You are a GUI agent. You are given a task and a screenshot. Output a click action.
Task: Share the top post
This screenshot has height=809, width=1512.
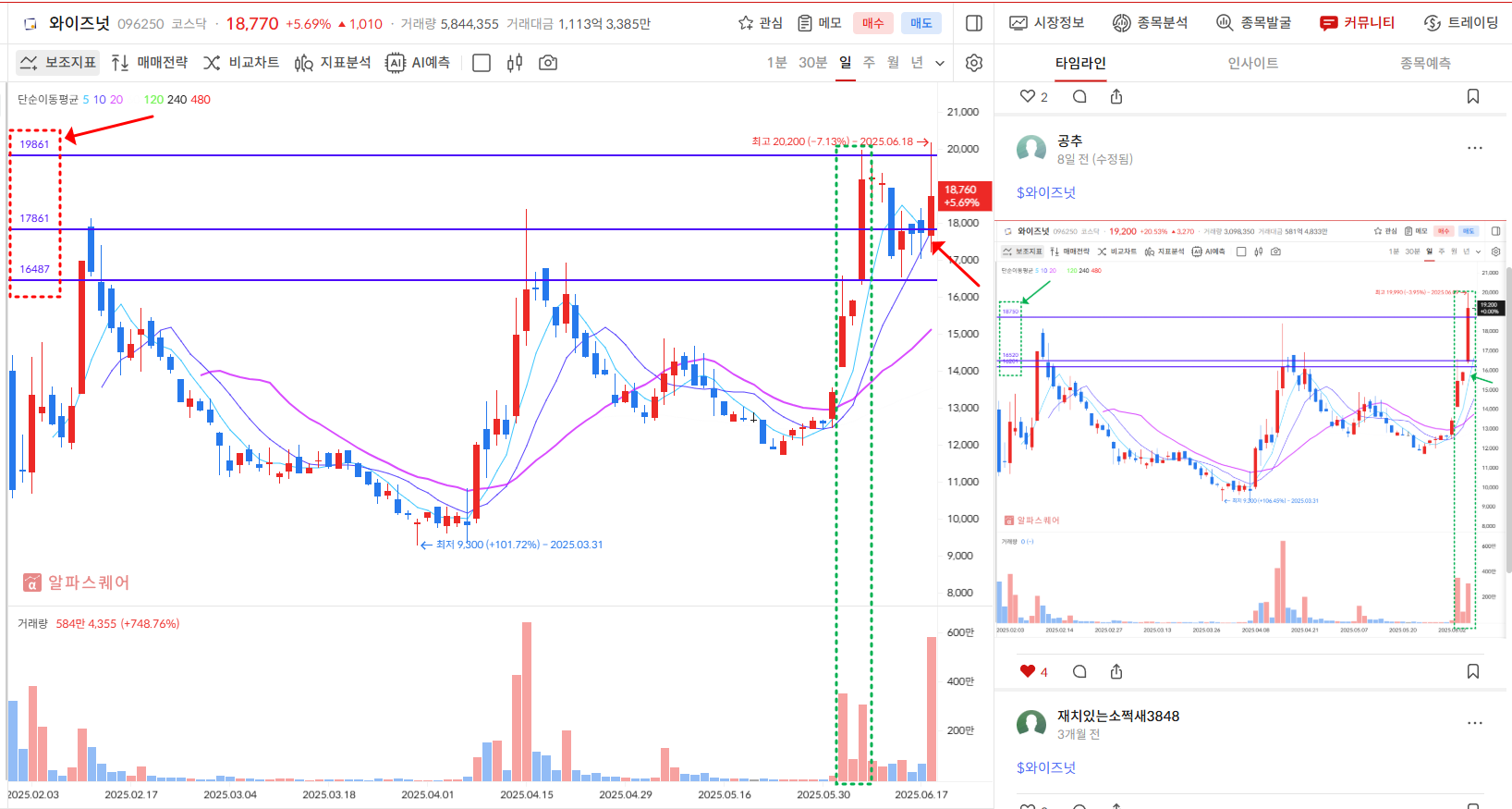point(1116,96)
